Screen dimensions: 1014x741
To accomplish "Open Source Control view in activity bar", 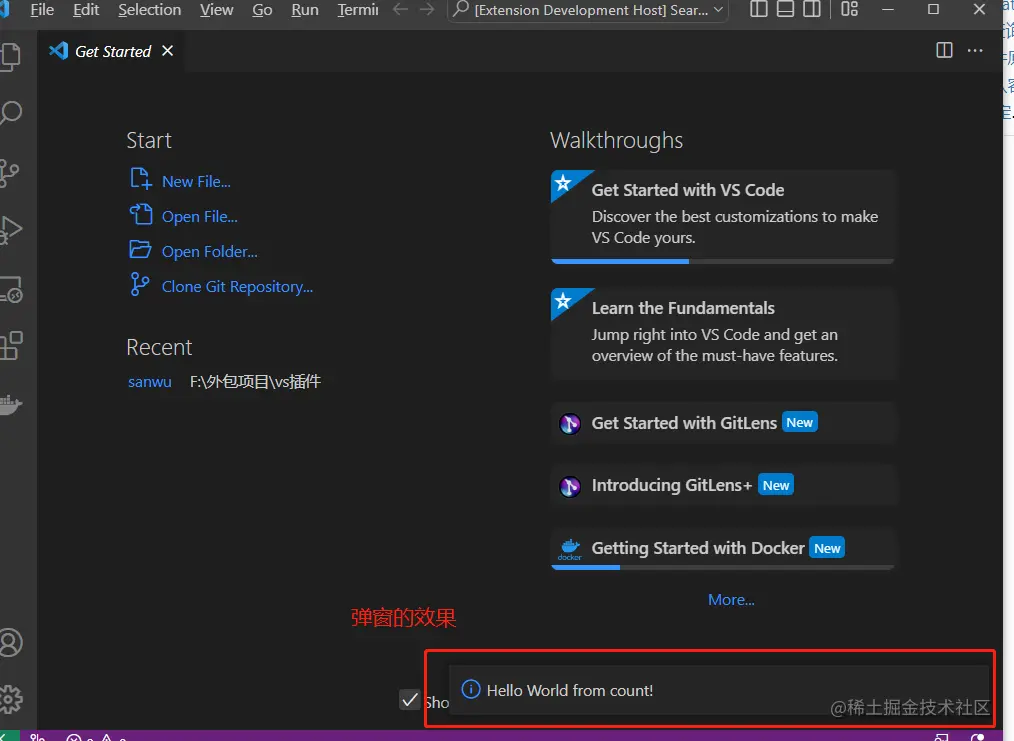I will tap(10, 173).
